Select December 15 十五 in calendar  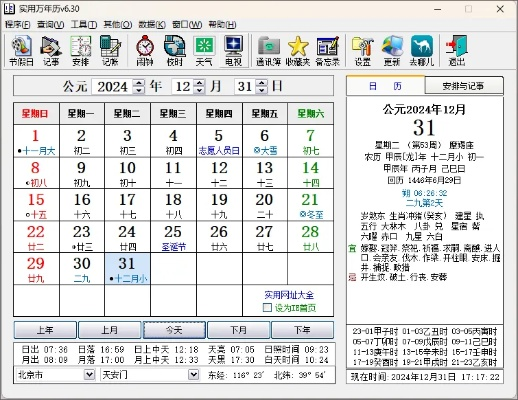(36, 205)
